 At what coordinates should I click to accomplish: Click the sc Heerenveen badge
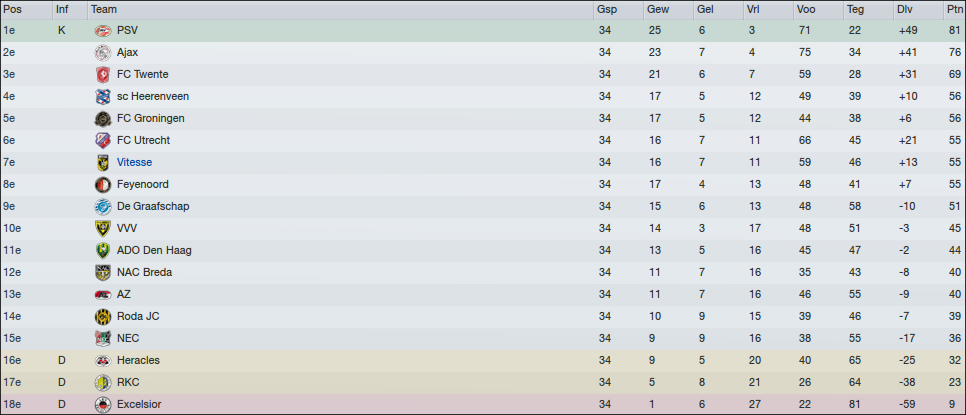click(102, 96)
